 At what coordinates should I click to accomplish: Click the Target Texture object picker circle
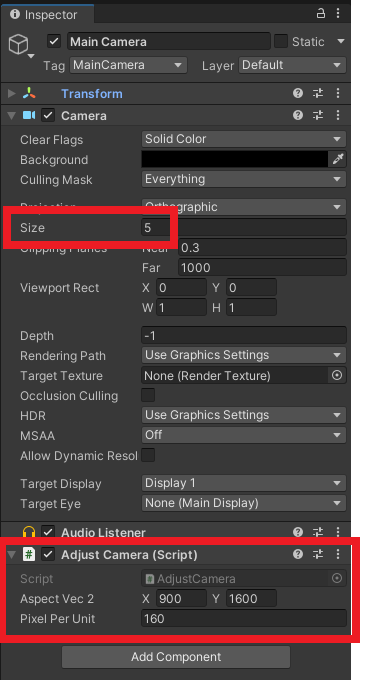[337, 375]
